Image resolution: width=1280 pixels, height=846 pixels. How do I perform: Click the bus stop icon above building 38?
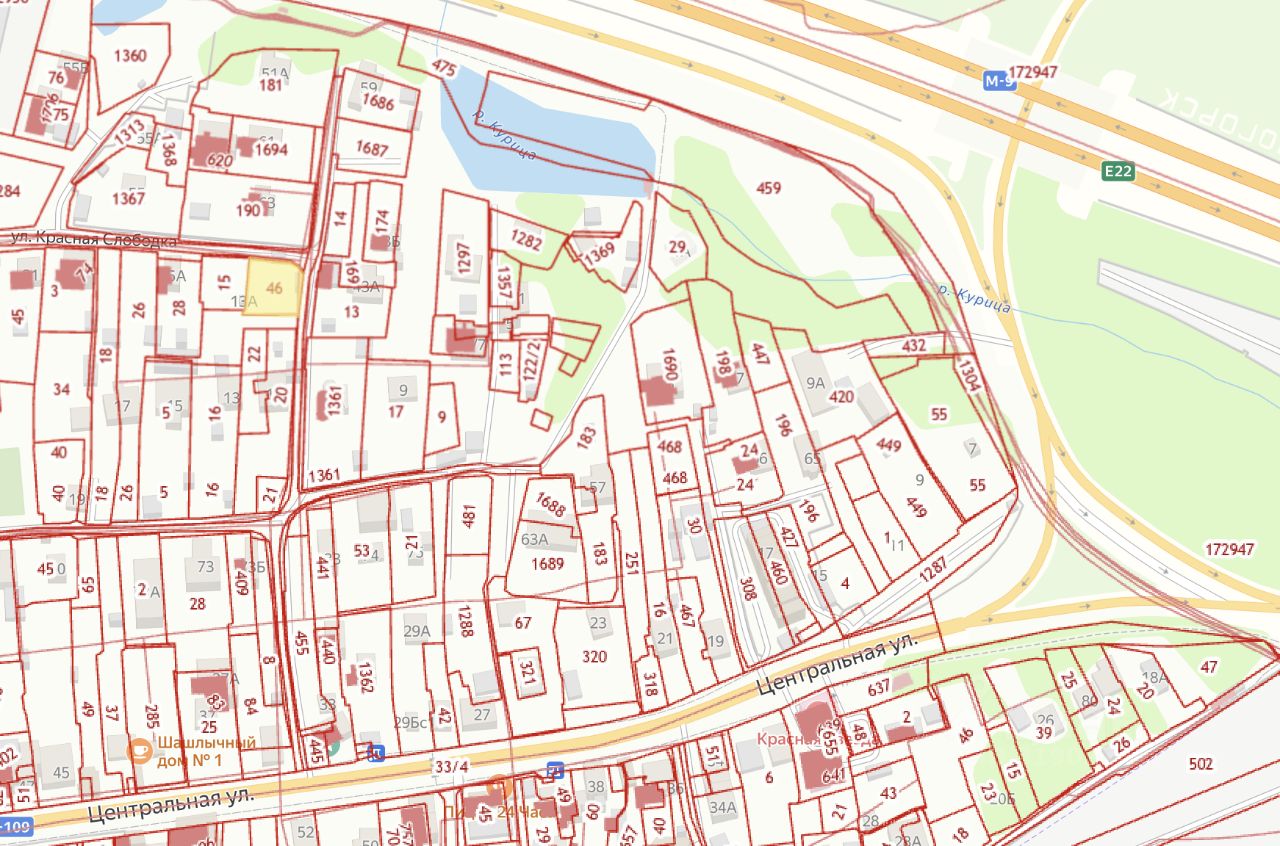point(555,770)
